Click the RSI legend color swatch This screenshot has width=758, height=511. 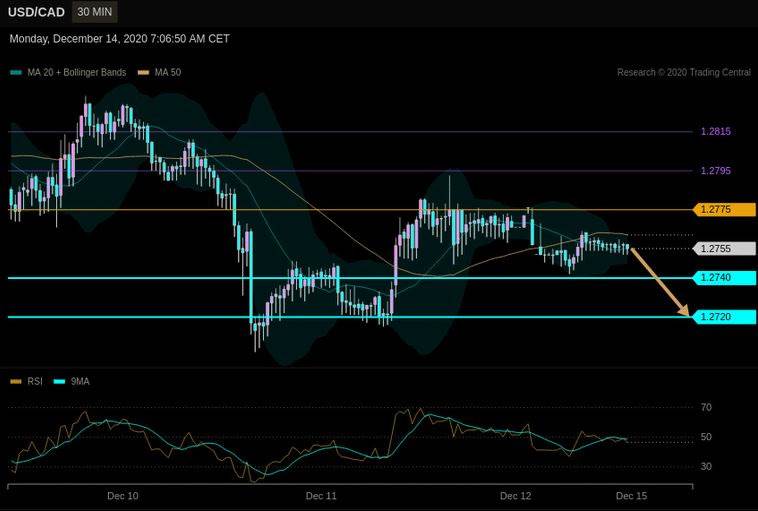(16, 381)
